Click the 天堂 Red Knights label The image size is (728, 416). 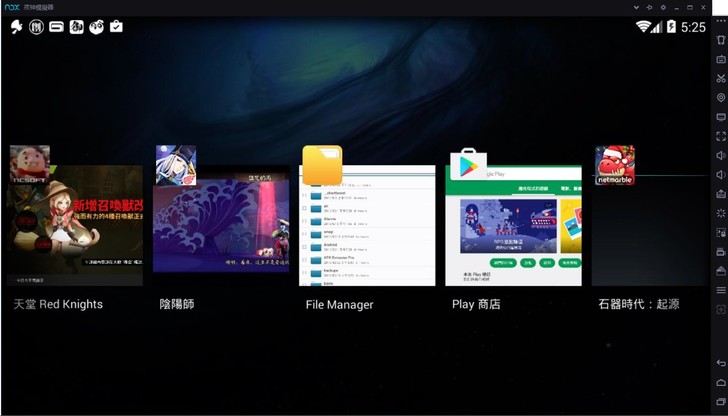point(58,304)
